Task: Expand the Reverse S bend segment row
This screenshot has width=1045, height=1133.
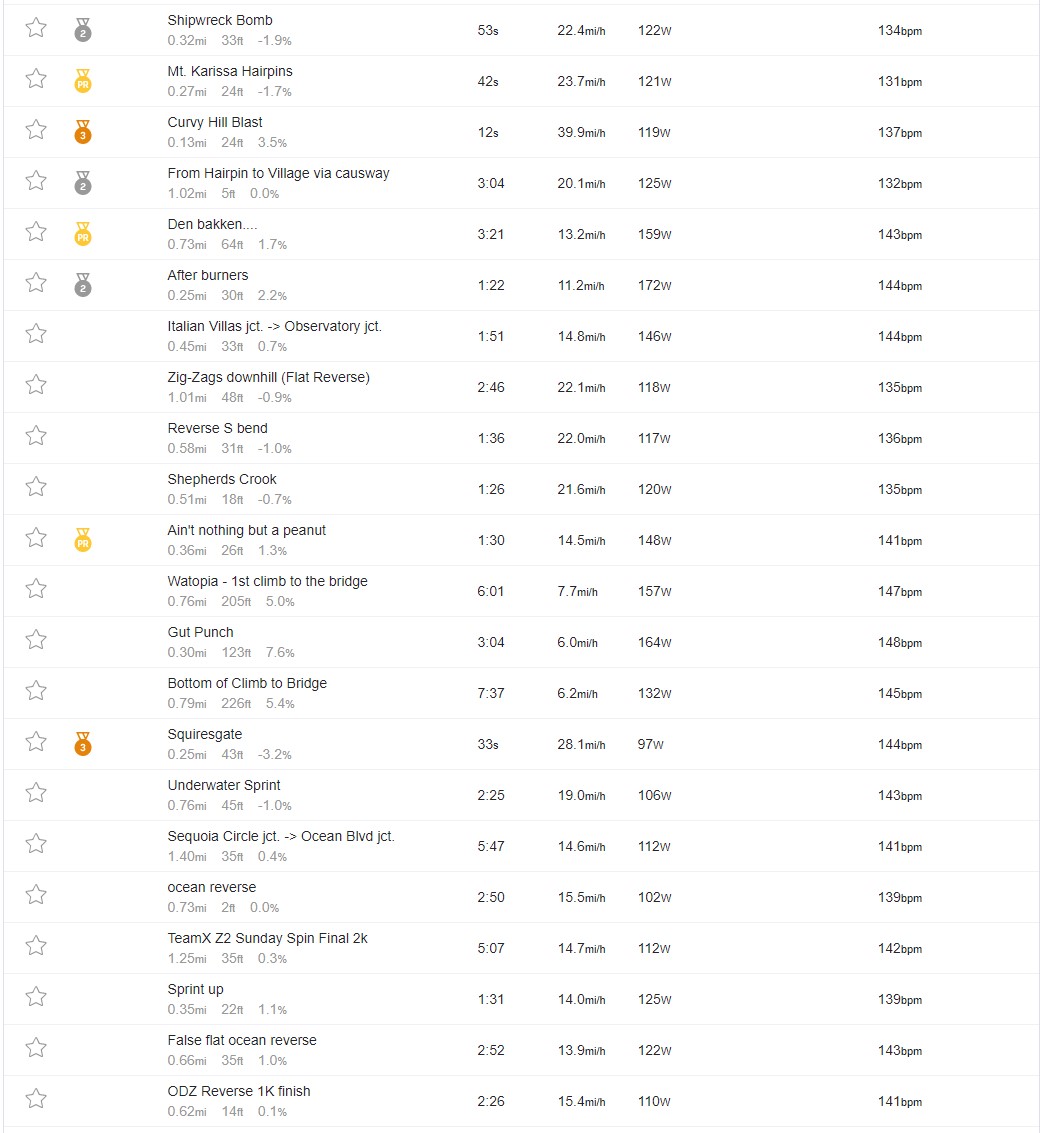Action: [521, 438]
